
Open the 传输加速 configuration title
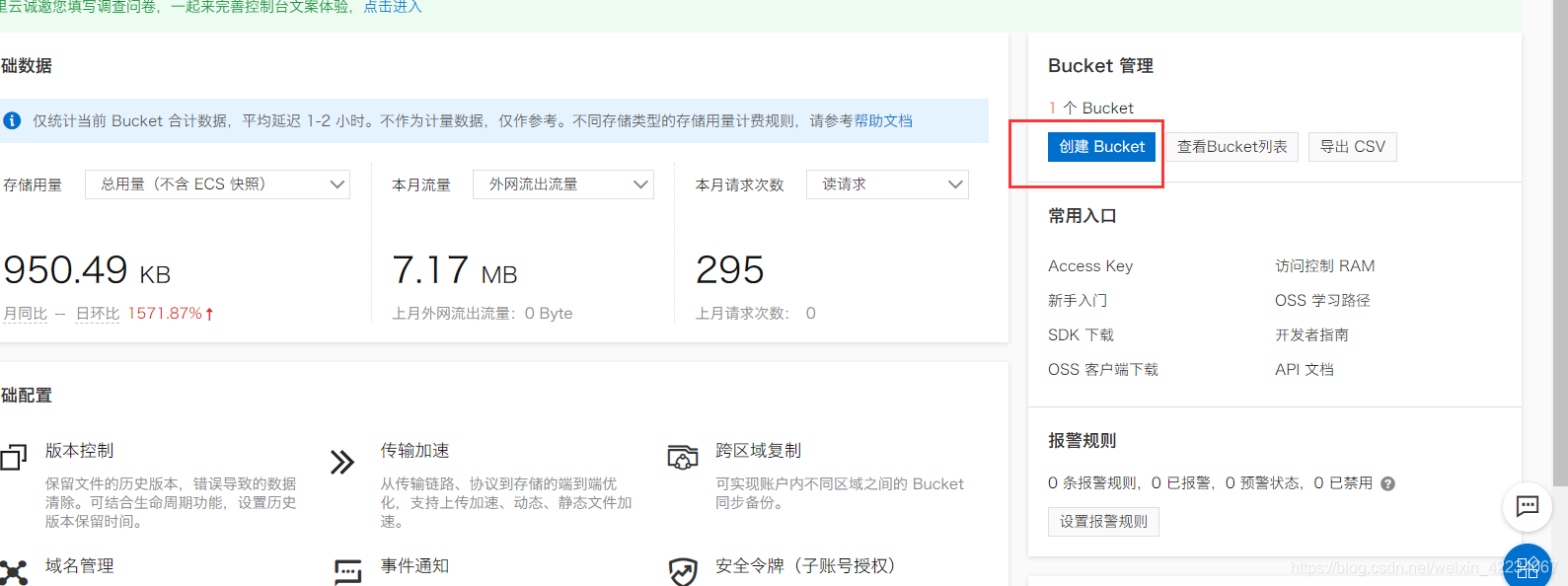click(414, 451)
